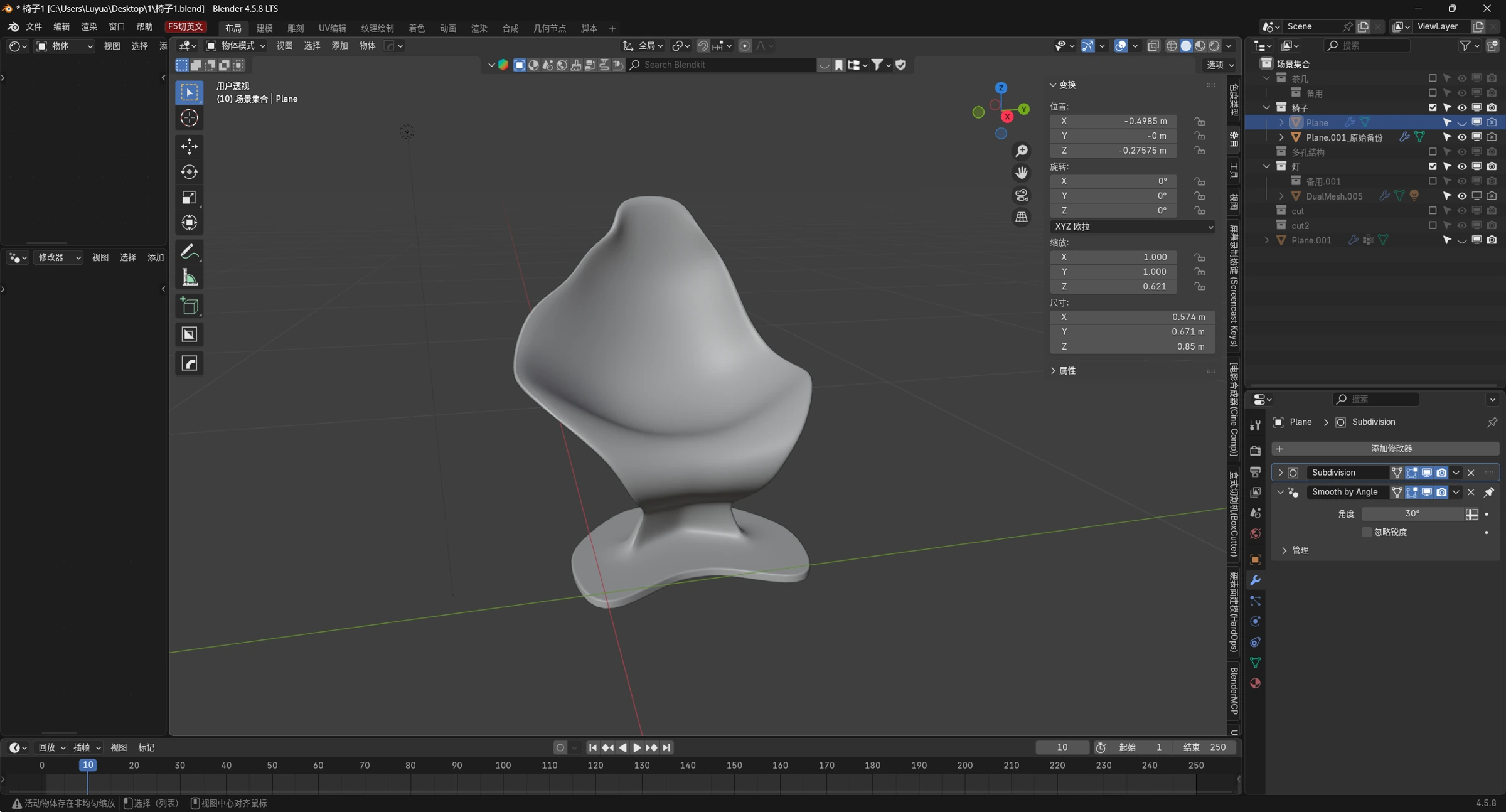
Task: Hide Plane.001_原始备份 with its eye icon
Action: pos(1462,137)
